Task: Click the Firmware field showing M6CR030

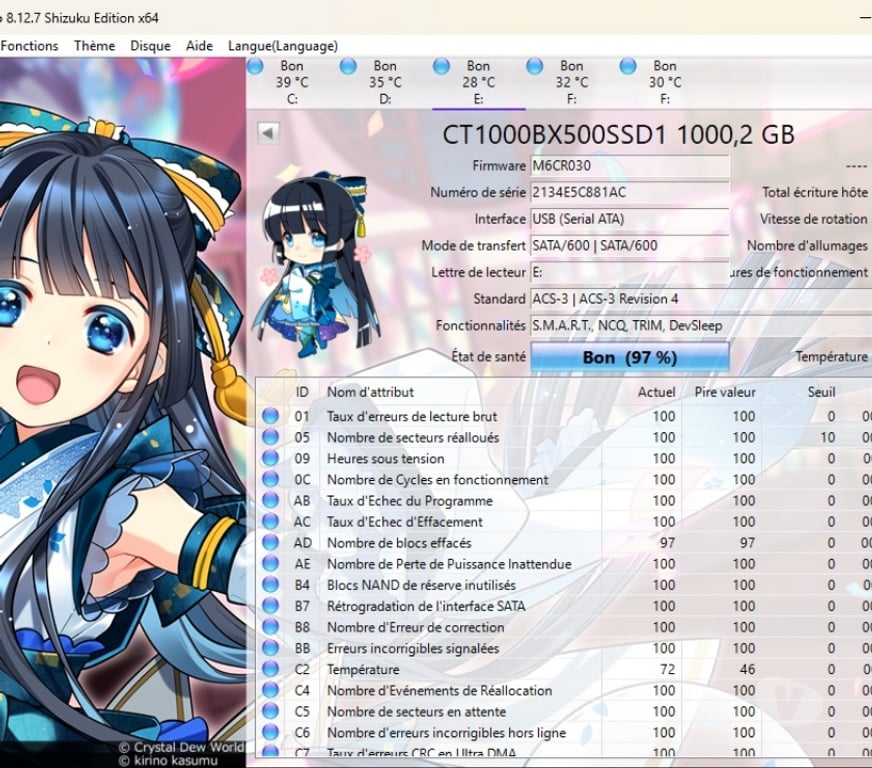Action: click(x=629, y=166)
